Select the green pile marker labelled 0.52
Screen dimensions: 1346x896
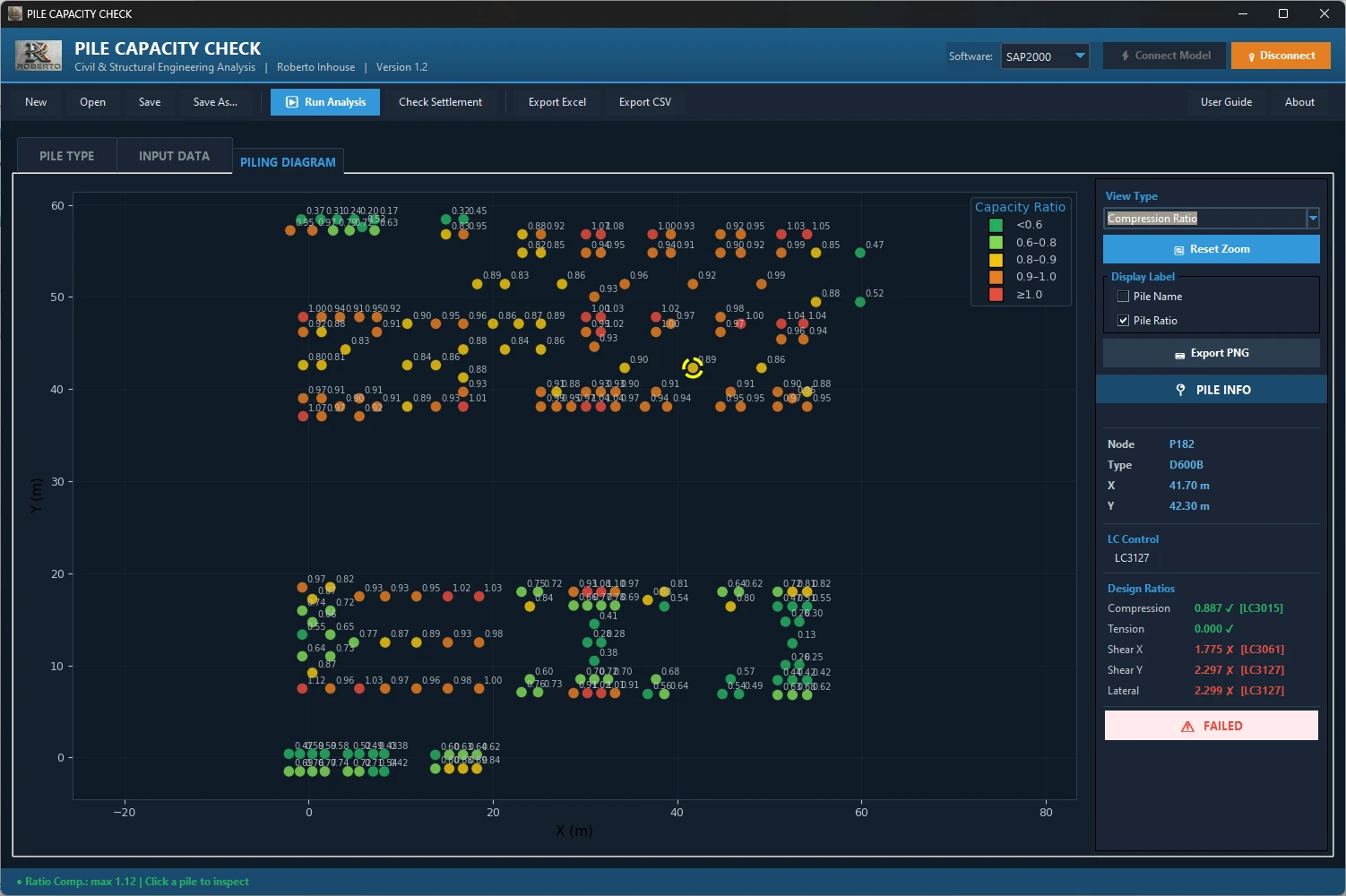(x=860, y=302)
